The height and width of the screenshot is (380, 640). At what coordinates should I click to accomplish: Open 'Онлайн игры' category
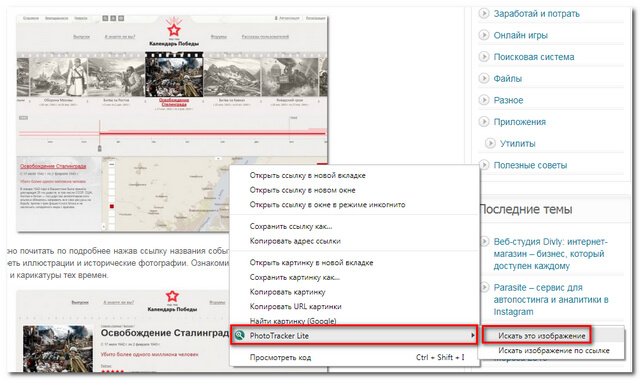[x=520, y=36]
